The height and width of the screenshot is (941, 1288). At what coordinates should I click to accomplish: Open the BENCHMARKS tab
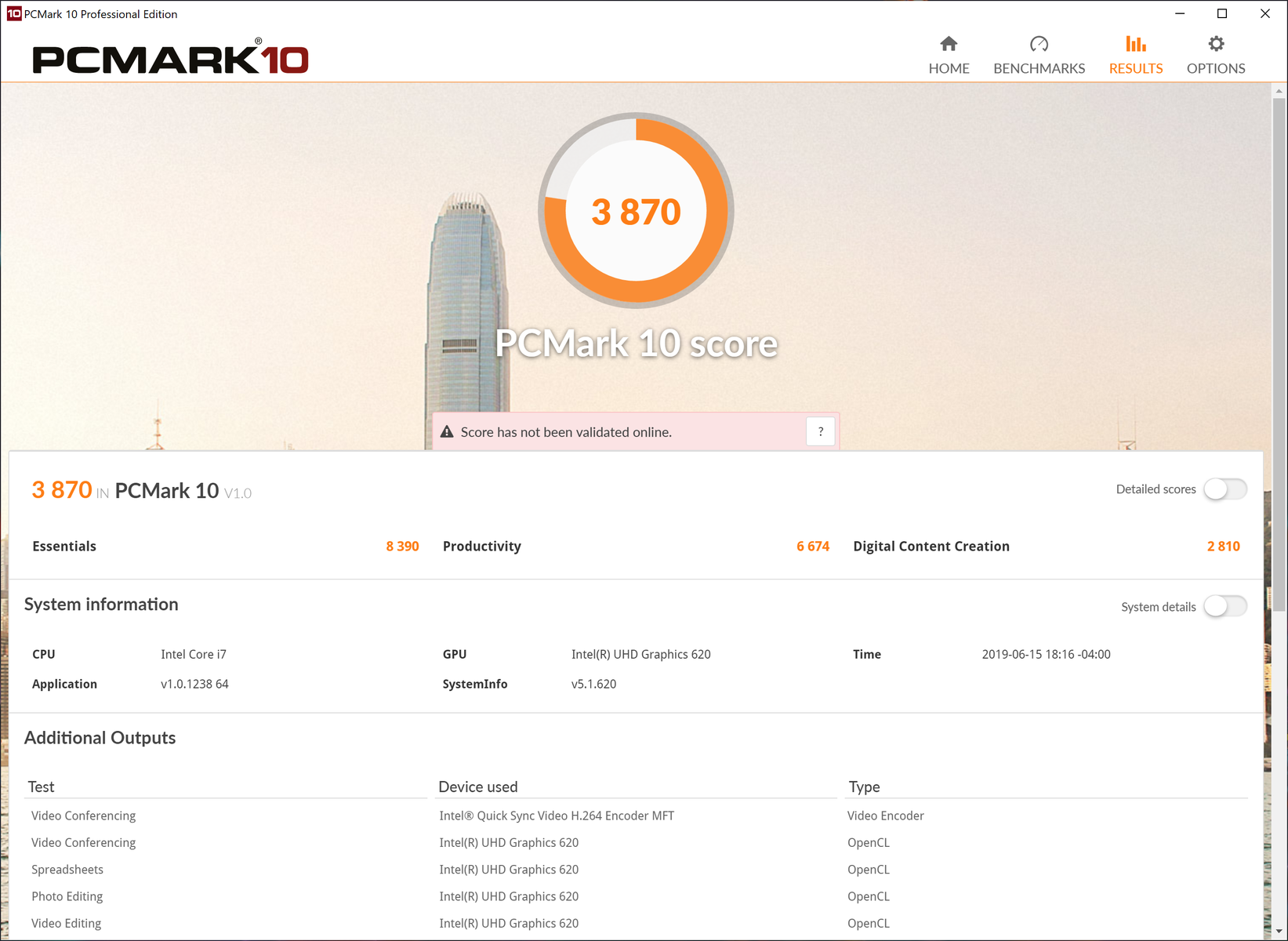(x=1039, y=56)
